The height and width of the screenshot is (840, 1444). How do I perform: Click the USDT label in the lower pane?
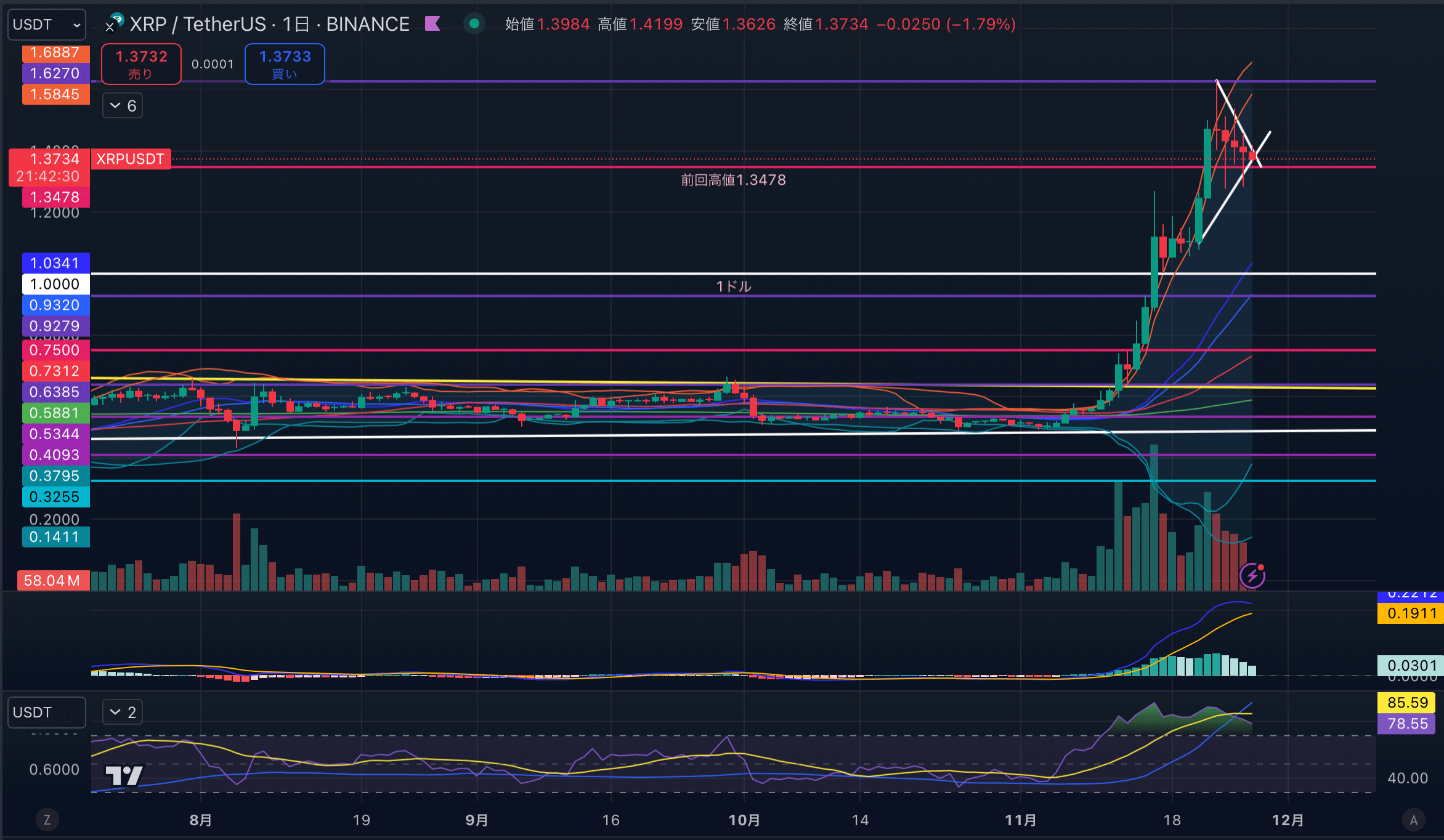(x=47, y=713)
